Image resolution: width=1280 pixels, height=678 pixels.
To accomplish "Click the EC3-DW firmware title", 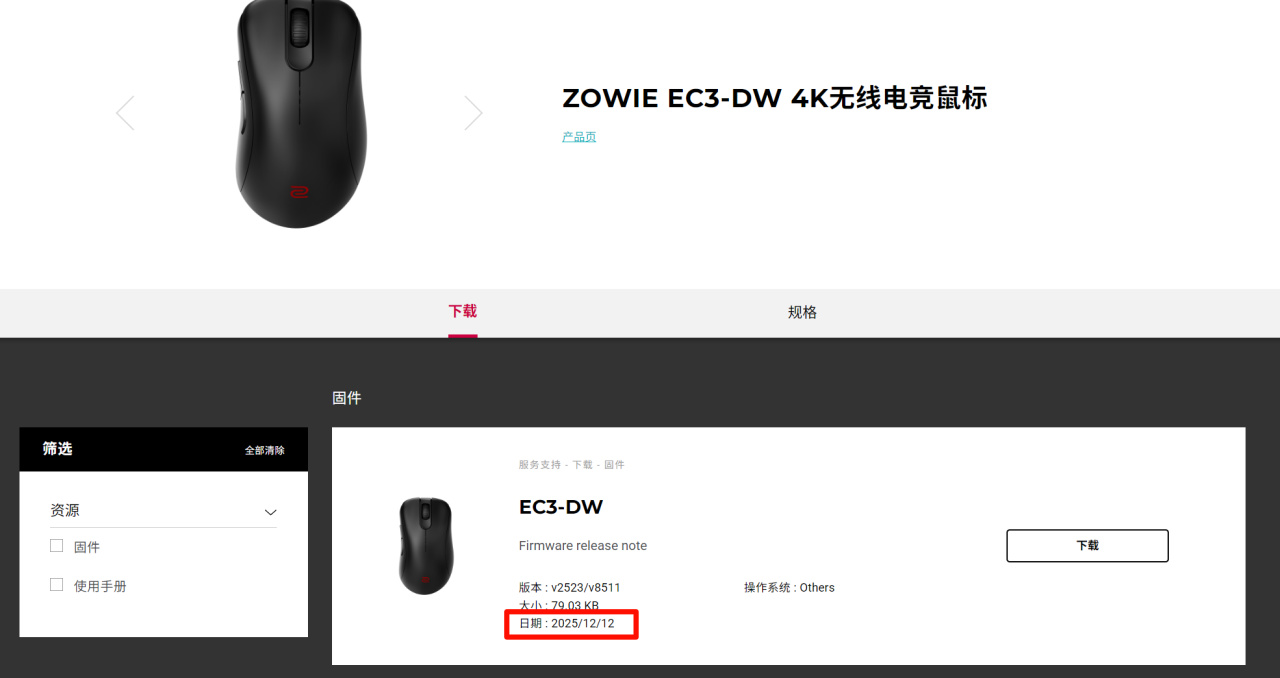I will (561, 507).
